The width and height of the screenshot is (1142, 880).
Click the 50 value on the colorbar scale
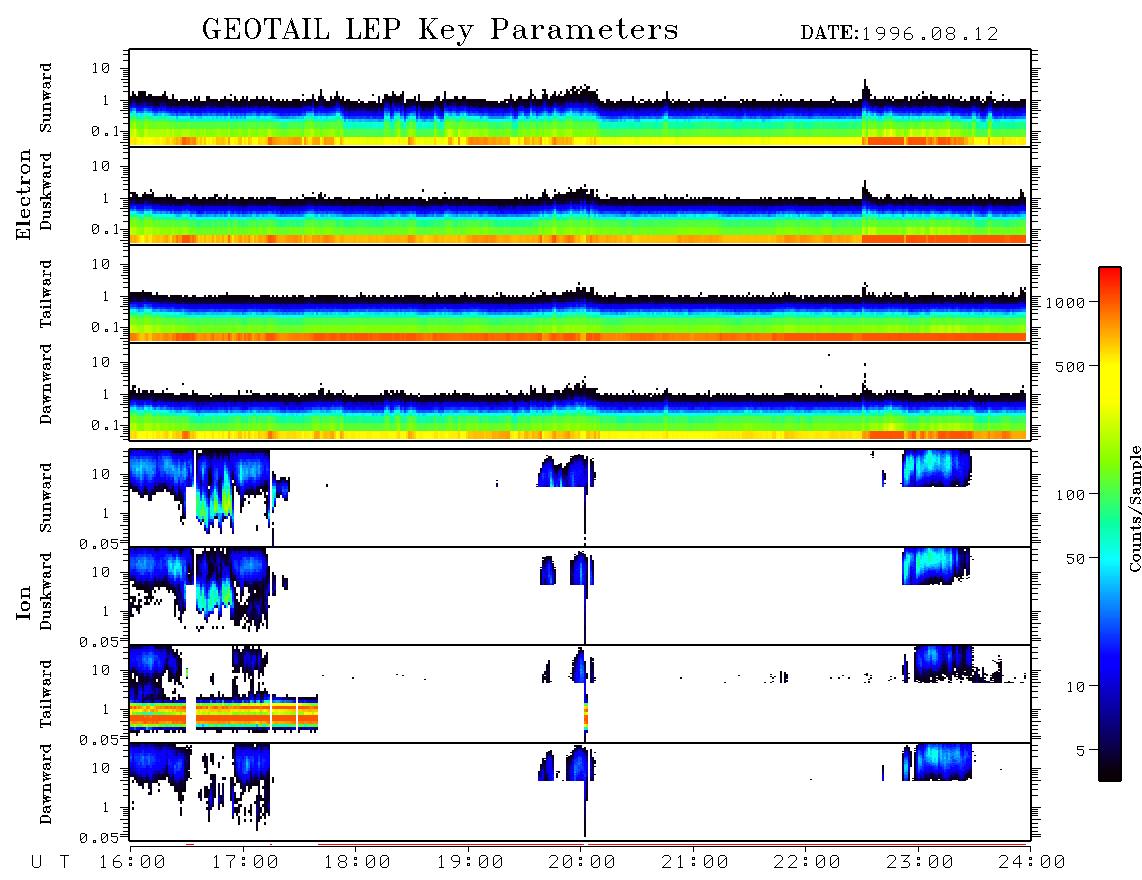pos(1076,559)
